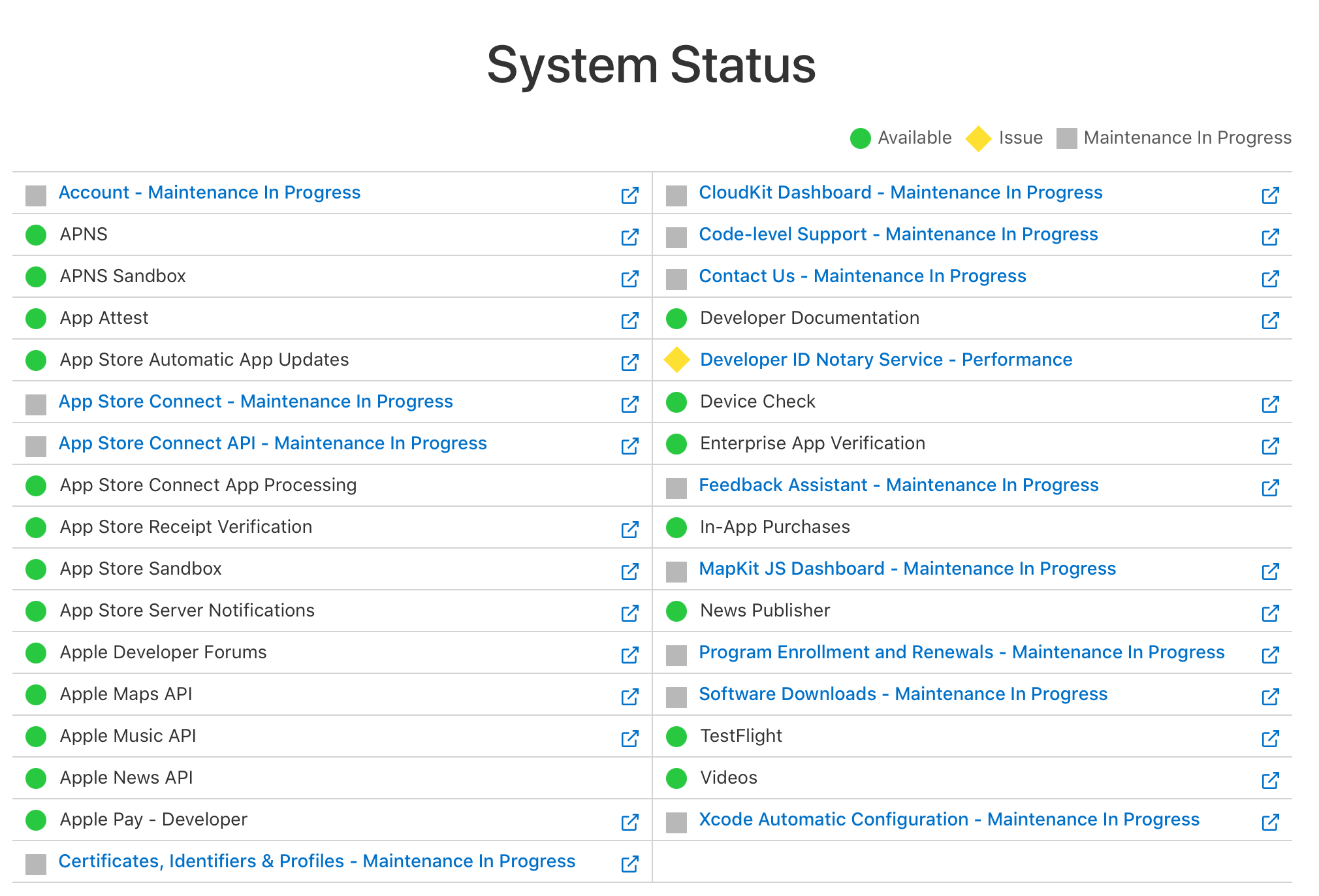Click gray maintenance square beside Account

(36, 195)
